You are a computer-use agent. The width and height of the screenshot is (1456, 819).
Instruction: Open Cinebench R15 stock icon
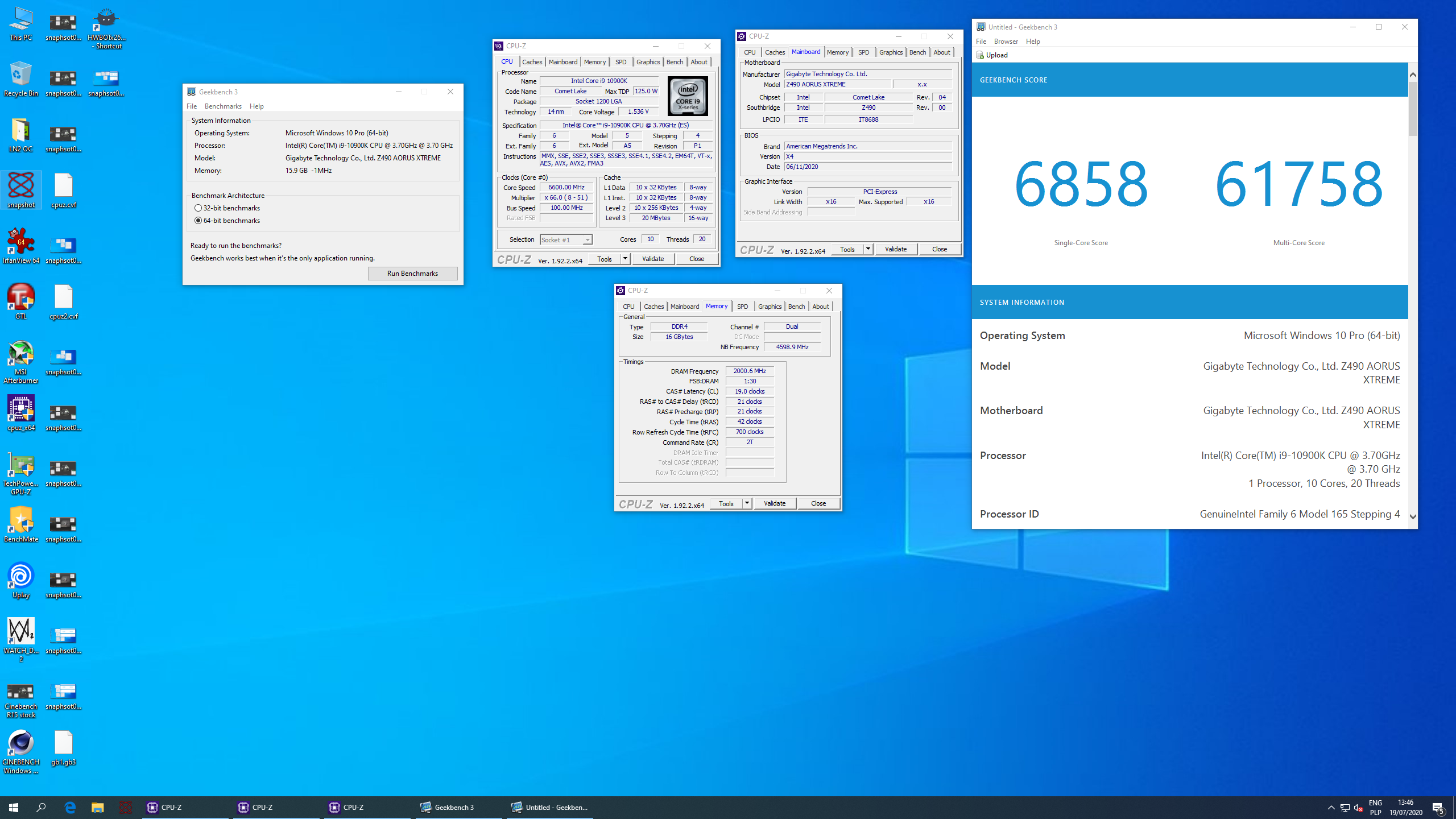21,701
